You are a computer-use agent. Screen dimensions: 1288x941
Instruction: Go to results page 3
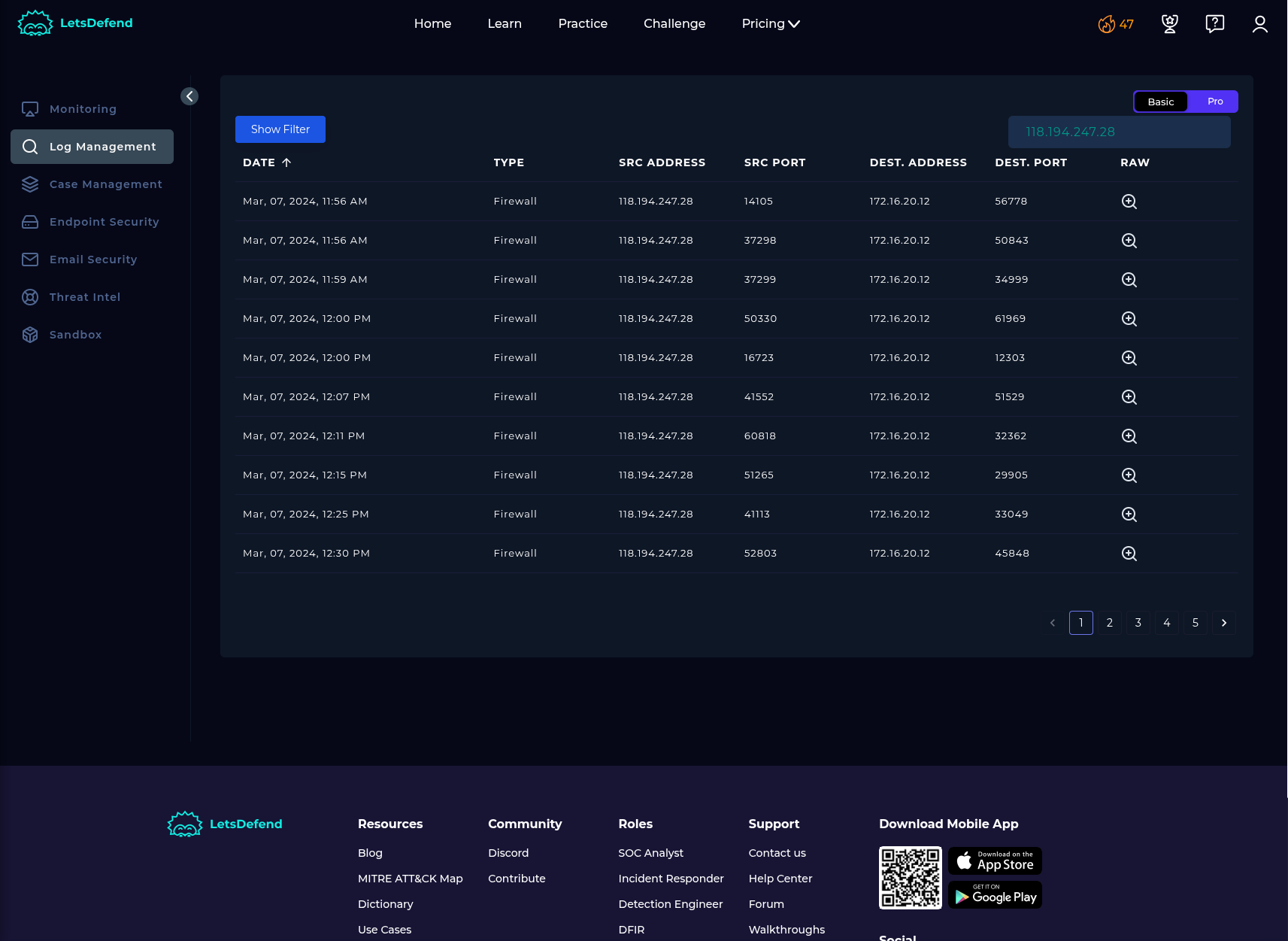coord(1138,623)
